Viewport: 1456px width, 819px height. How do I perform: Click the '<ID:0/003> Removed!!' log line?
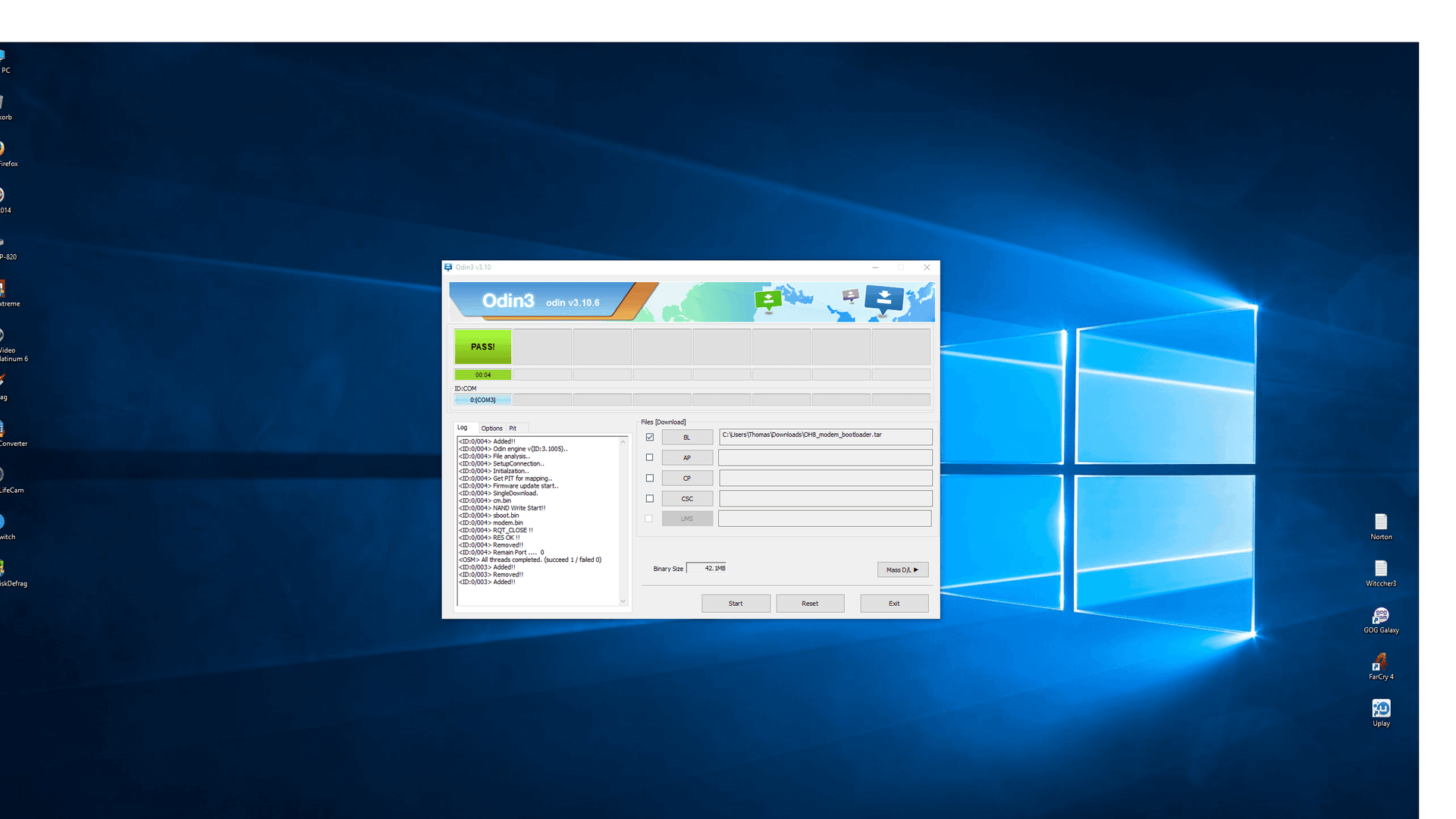491,575
